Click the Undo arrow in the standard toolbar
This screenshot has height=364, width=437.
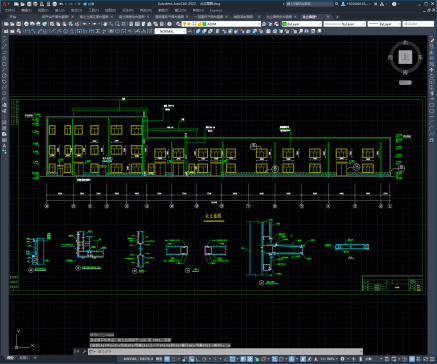pyautogui.click(x=85, y=24)
